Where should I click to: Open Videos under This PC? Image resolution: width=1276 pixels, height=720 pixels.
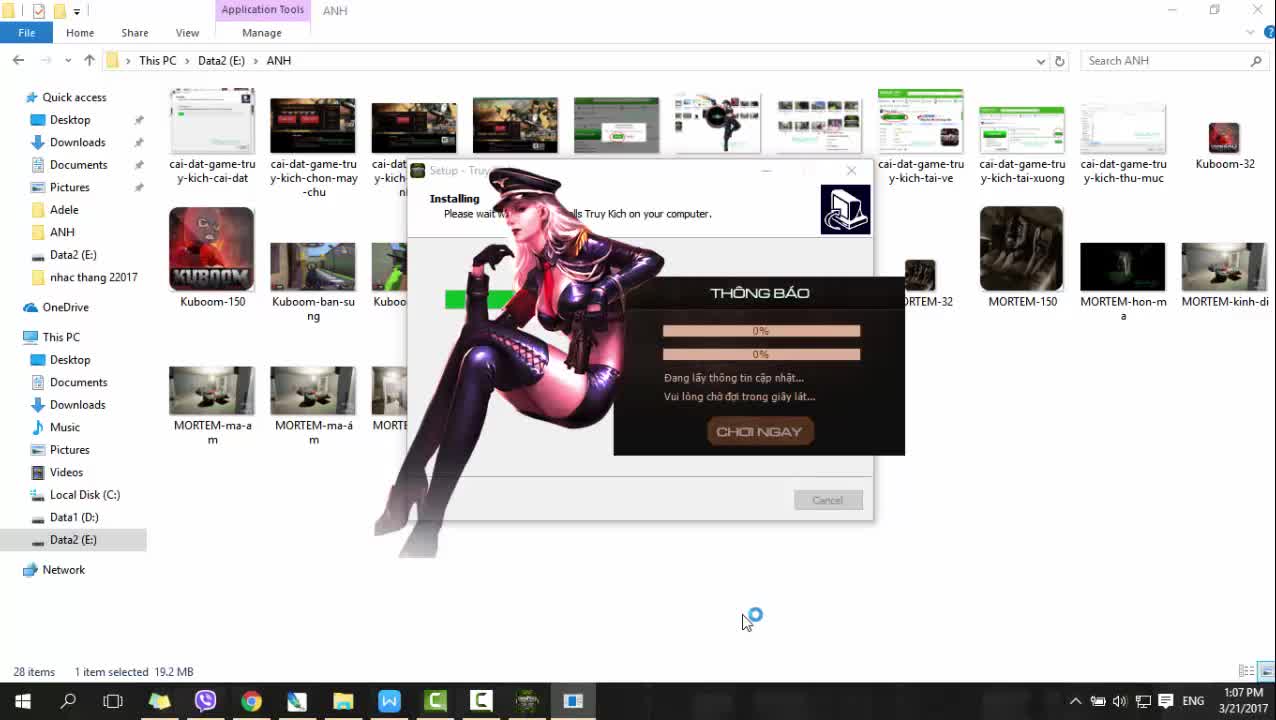66,472
